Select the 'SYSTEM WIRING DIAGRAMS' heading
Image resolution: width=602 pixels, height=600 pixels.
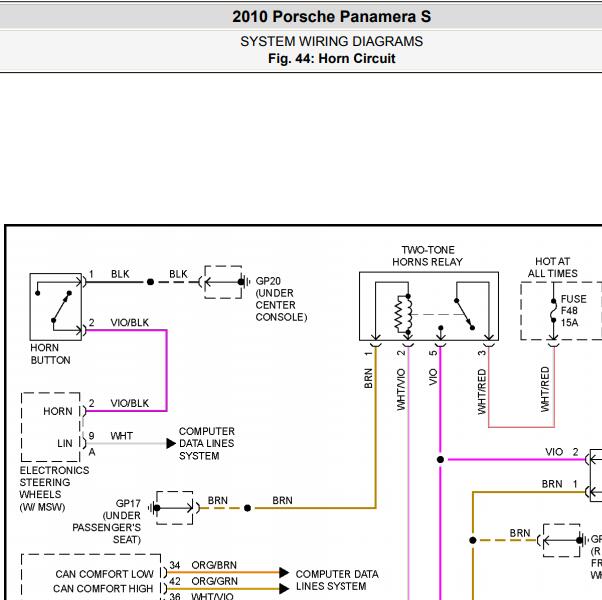point(331,41)
